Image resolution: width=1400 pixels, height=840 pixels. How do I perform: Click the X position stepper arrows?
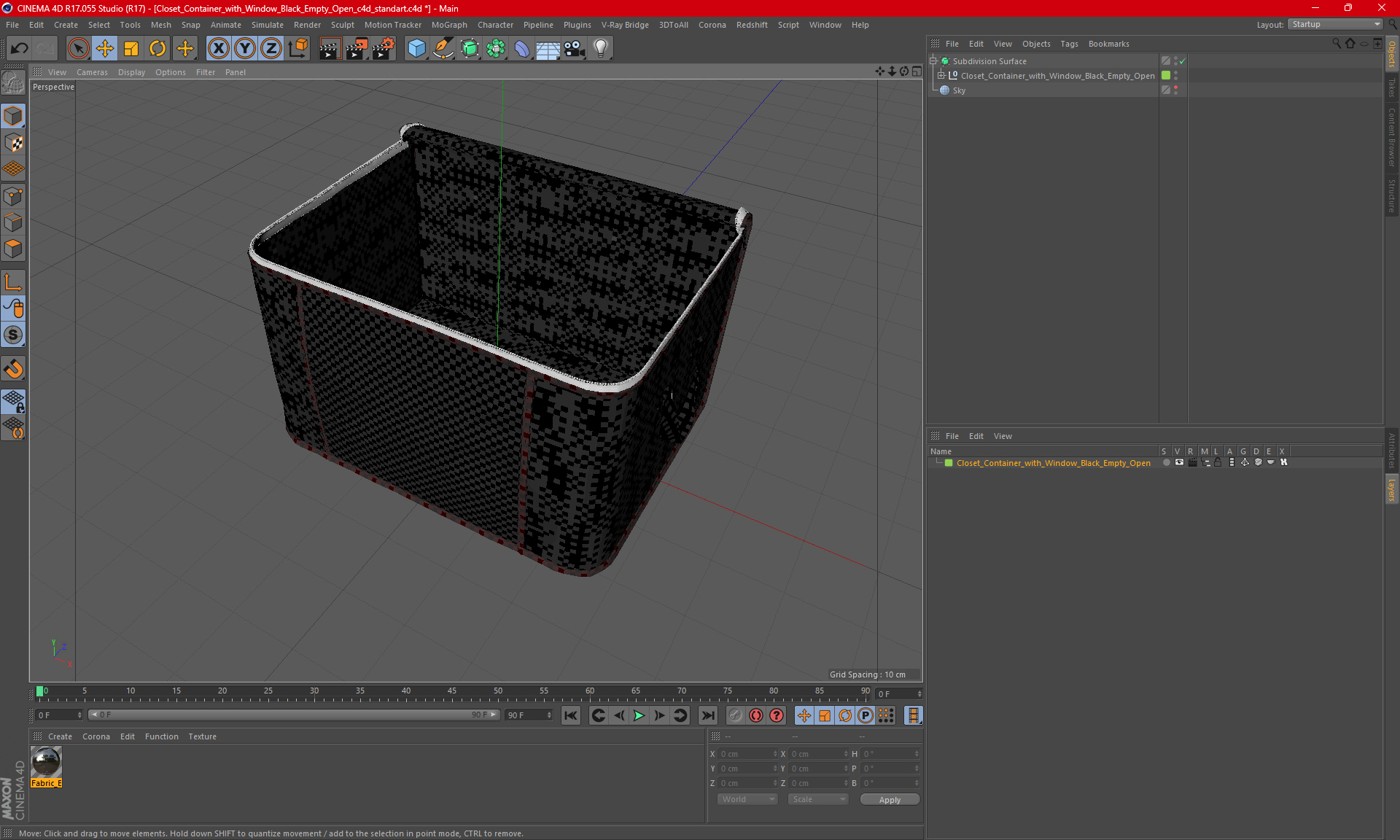(x=775, y=754)
